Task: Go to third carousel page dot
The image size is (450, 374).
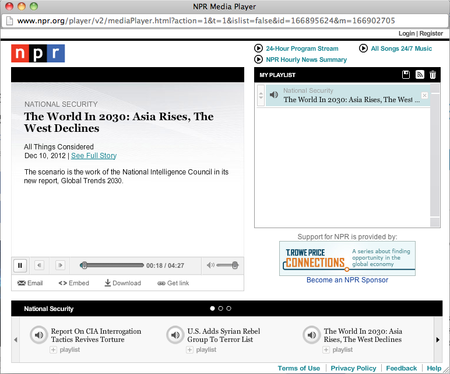Action: [x=229, y=309]
